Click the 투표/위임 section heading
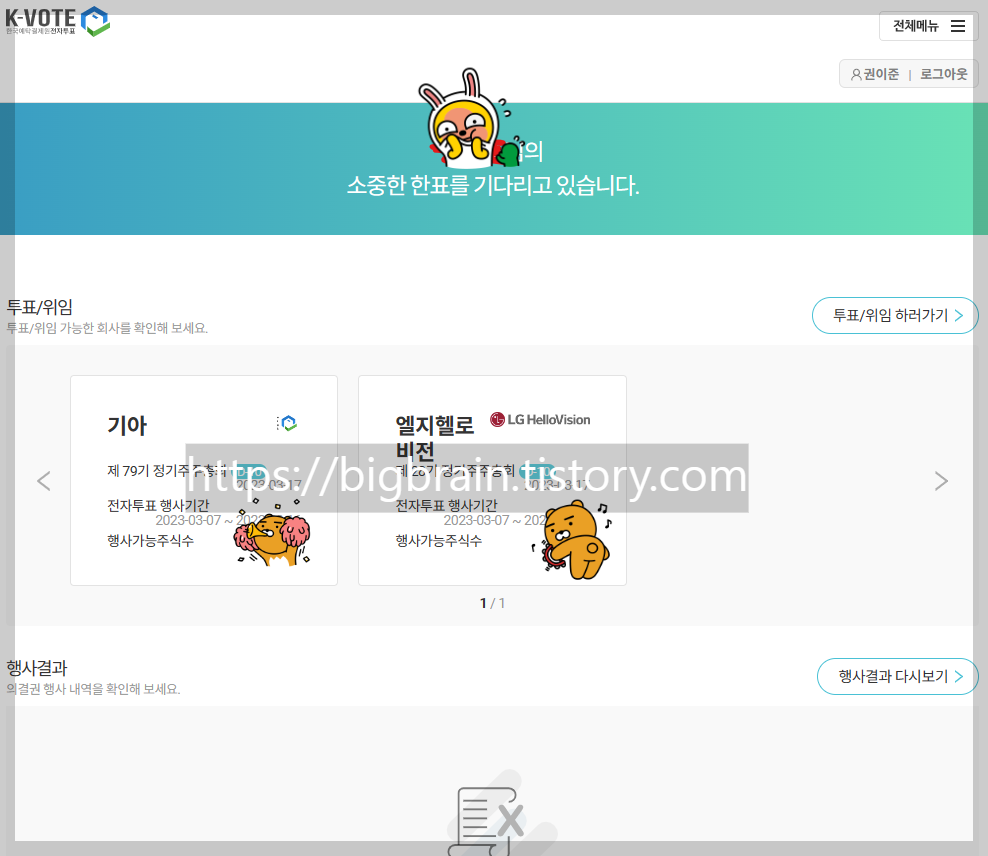Image resolution: width=988 pixels, height=856 pixels. (x=40, y=307)
